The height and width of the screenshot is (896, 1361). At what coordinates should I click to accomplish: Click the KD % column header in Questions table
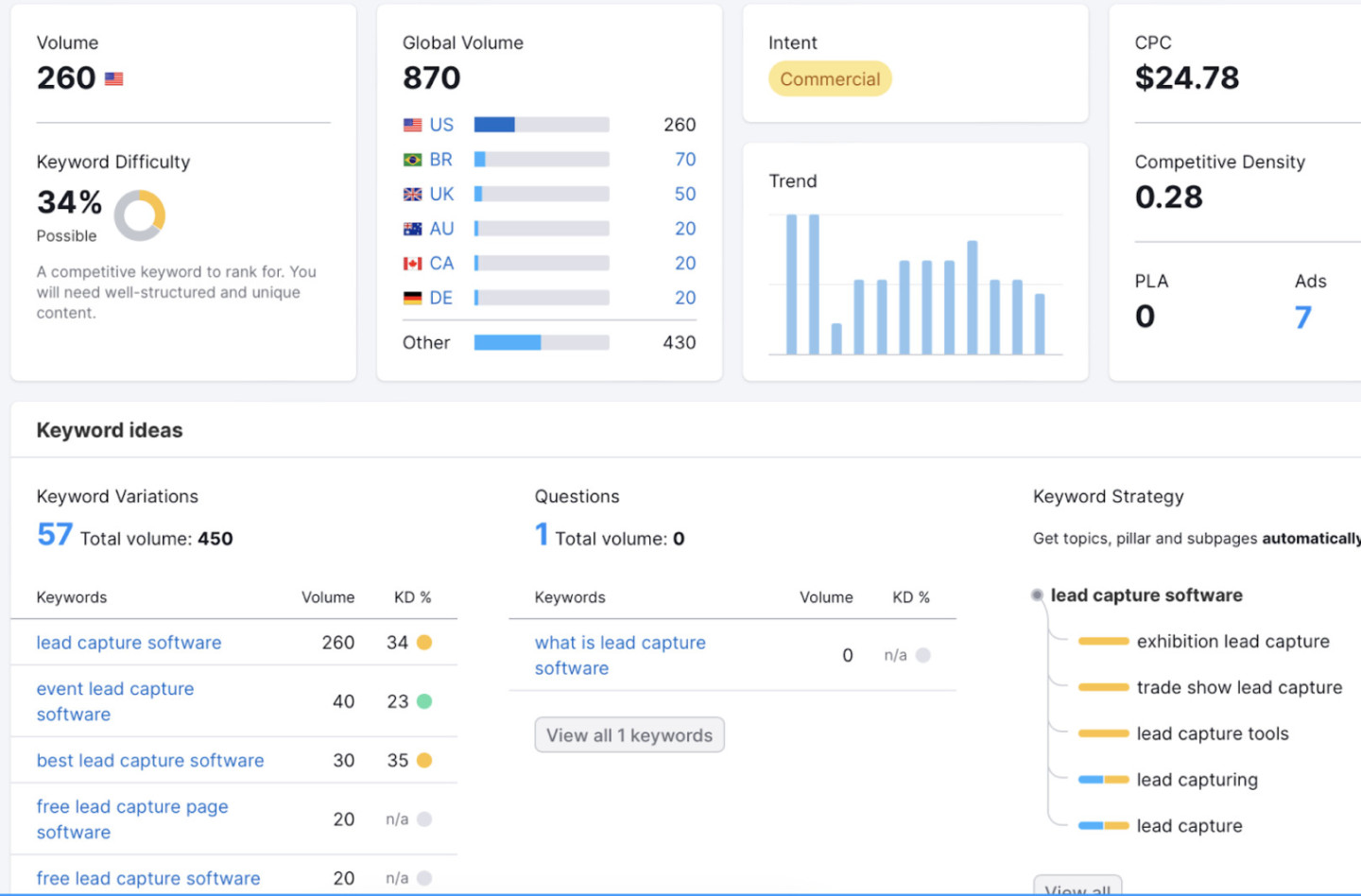pos(911,597)
